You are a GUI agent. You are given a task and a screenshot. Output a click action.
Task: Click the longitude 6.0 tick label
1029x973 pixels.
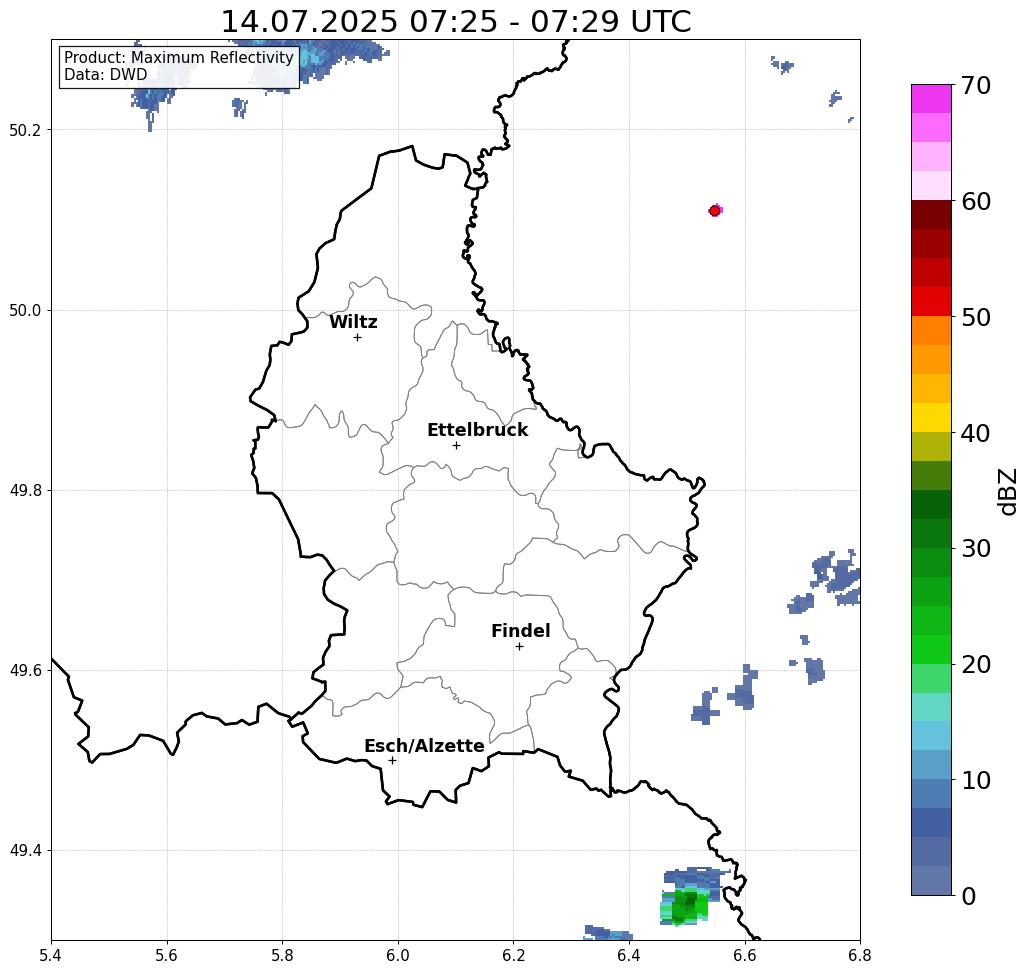tap(398, 955)
